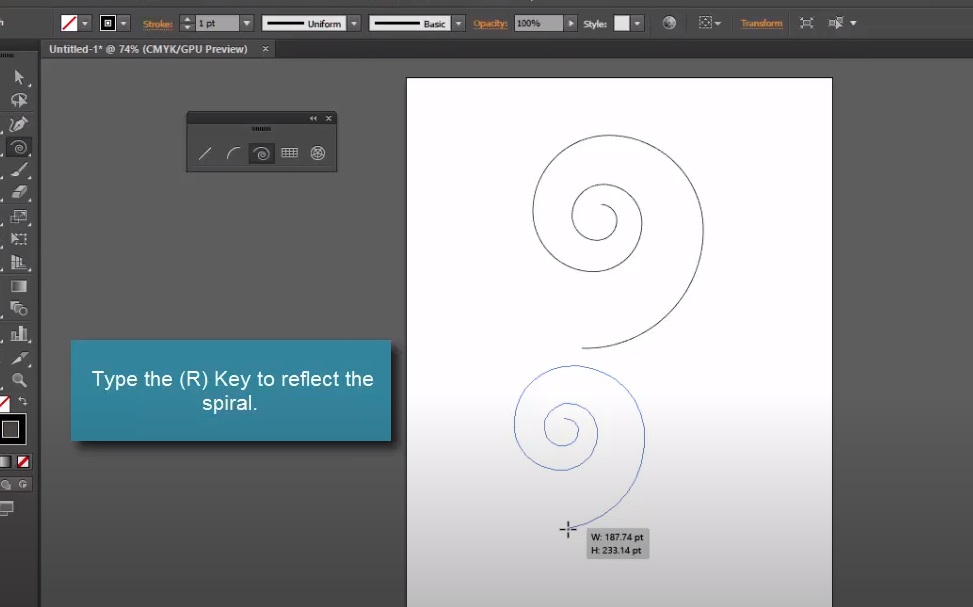Select the Eraser tool
Image resolution: width=973 pixels, height=607 pixels.
click(19, 192)
